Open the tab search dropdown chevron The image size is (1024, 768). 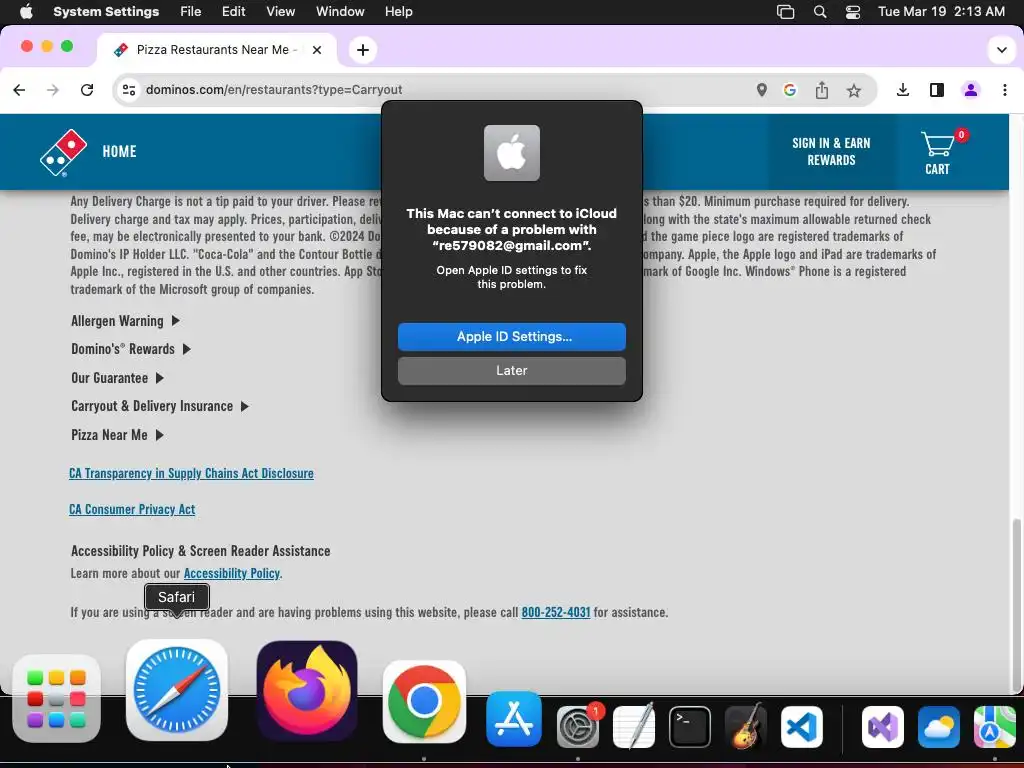click(1001, 50)
